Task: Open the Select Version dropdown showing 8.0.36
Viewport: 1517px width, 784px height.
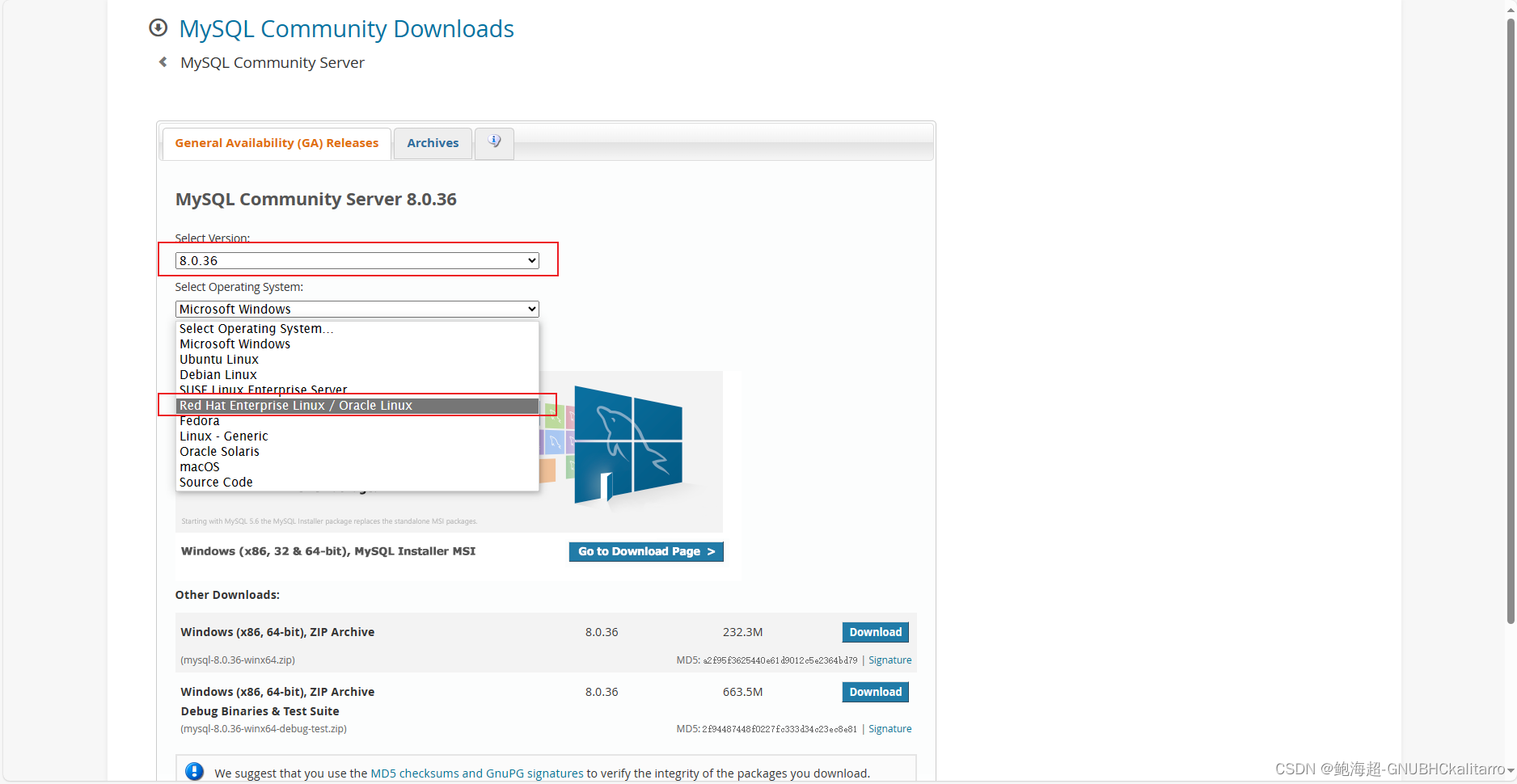Action: click(357, 260)
